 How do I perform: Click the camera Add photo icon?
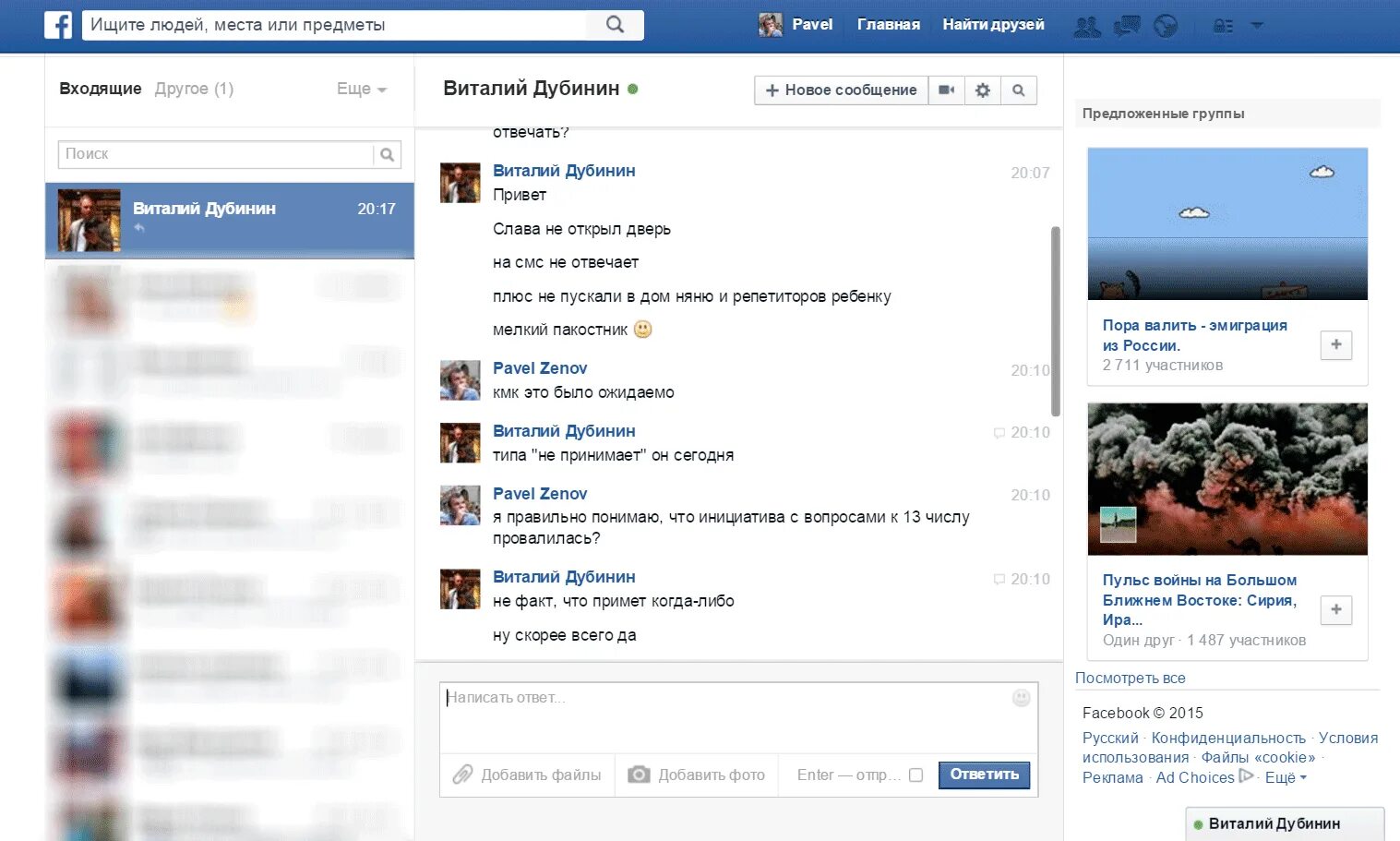pyautogui.click(x=639, y=775)
